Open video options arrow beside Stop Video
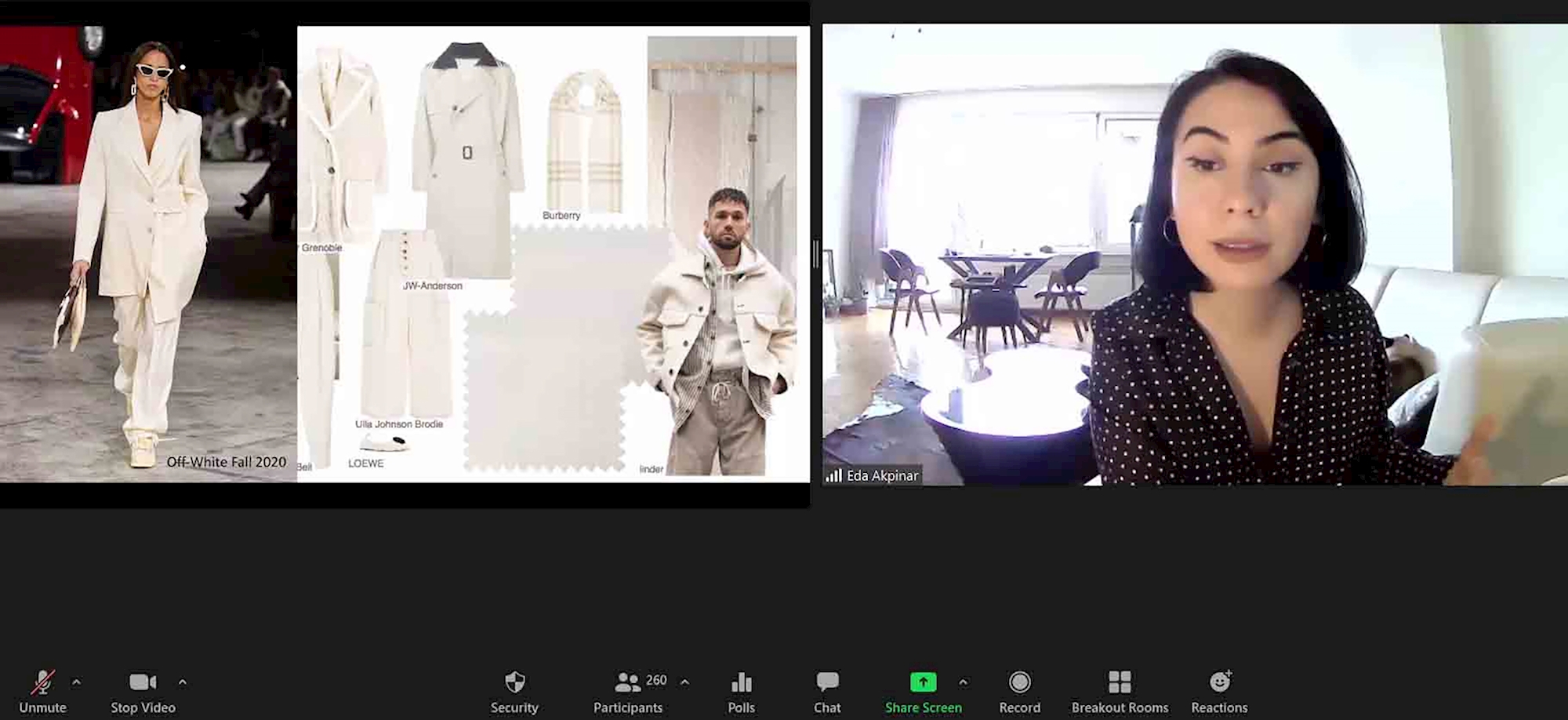 183,682
